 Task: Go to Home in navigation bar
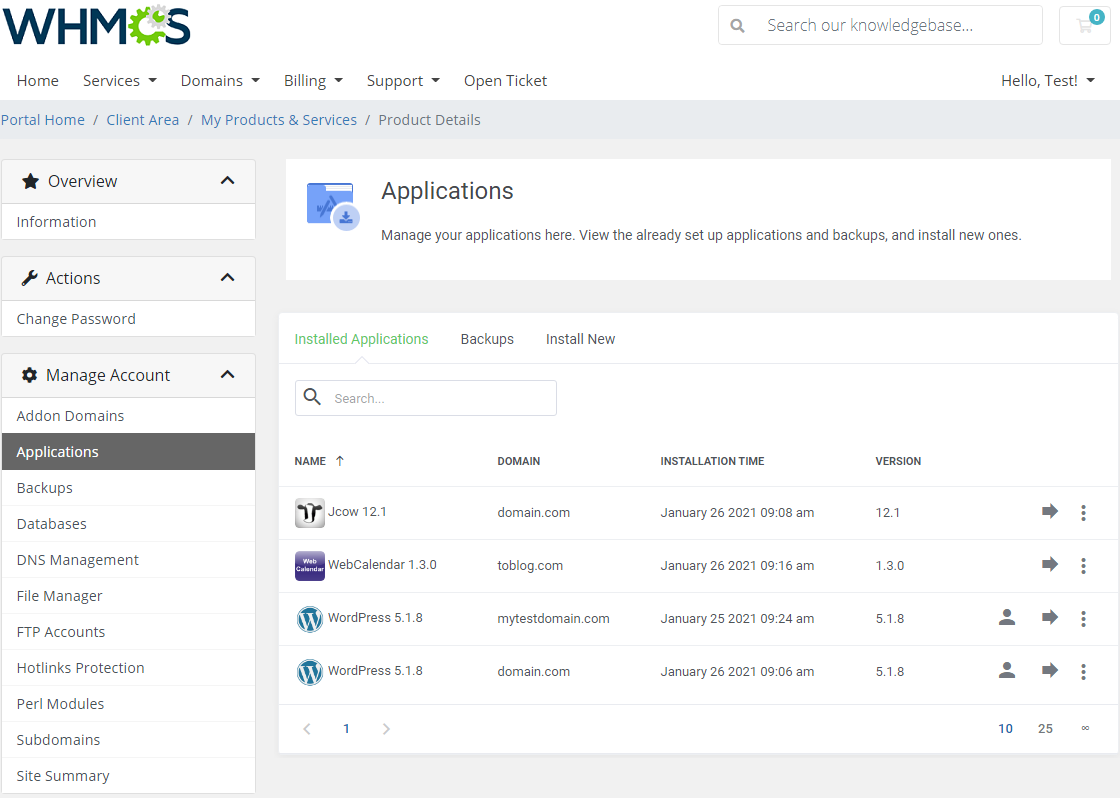point(38,81)
